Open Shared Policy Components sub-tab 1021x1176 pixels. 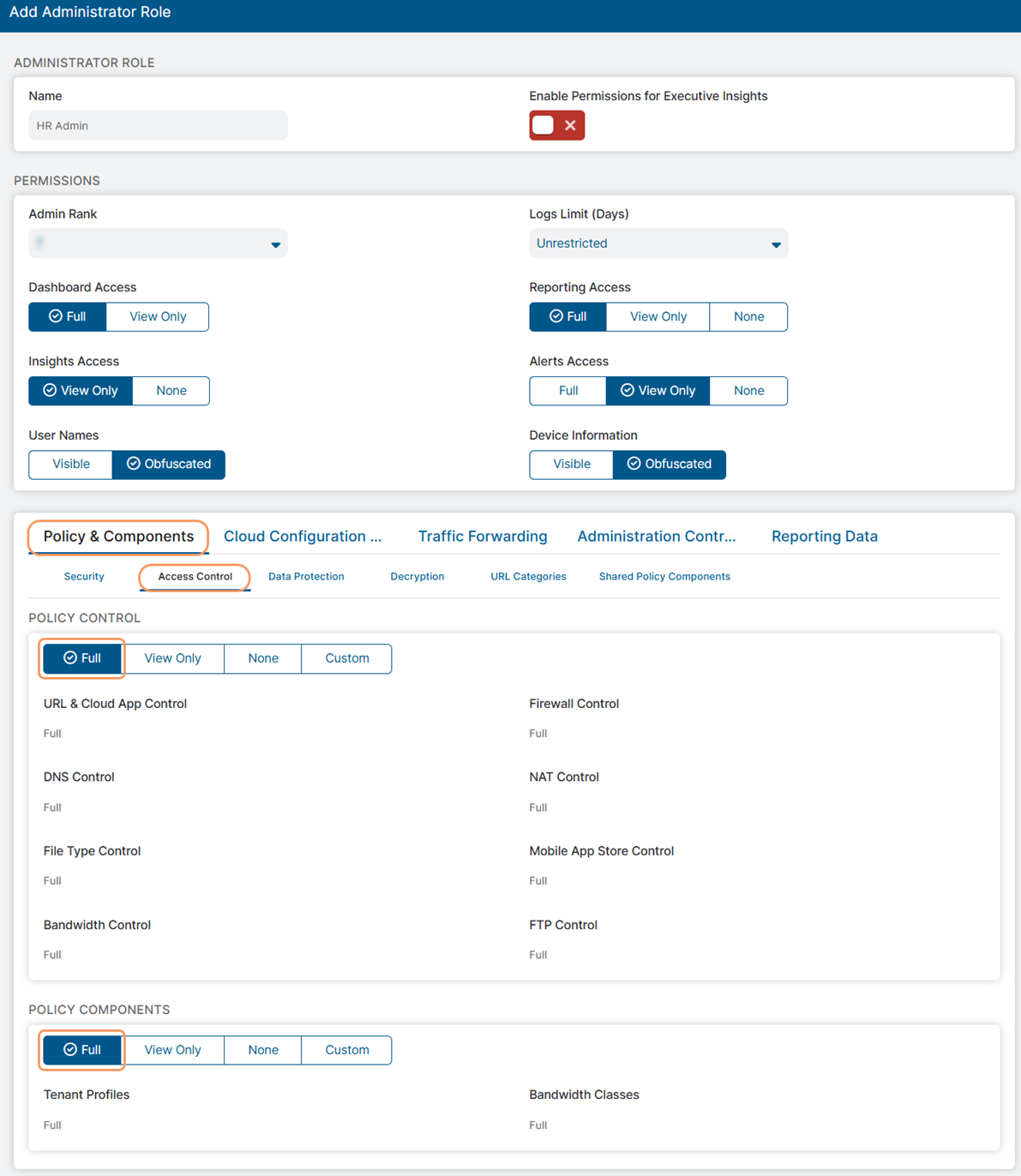(x=664, y=577)
